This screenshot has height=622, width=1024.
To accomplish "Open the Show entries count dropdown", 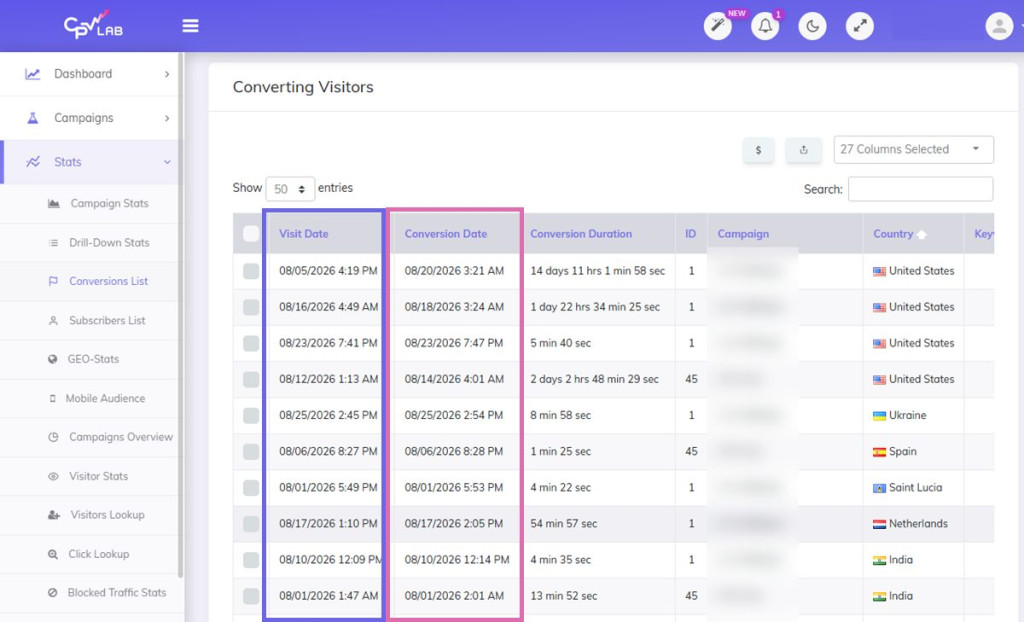I will tap(290, 189).
